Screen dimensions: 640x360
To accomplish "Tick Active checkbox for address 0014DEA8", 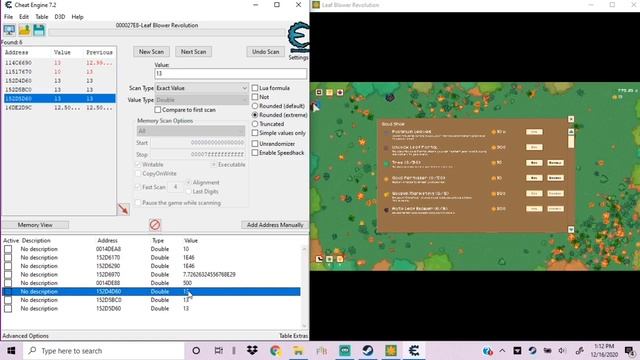I will pos(8,249).
